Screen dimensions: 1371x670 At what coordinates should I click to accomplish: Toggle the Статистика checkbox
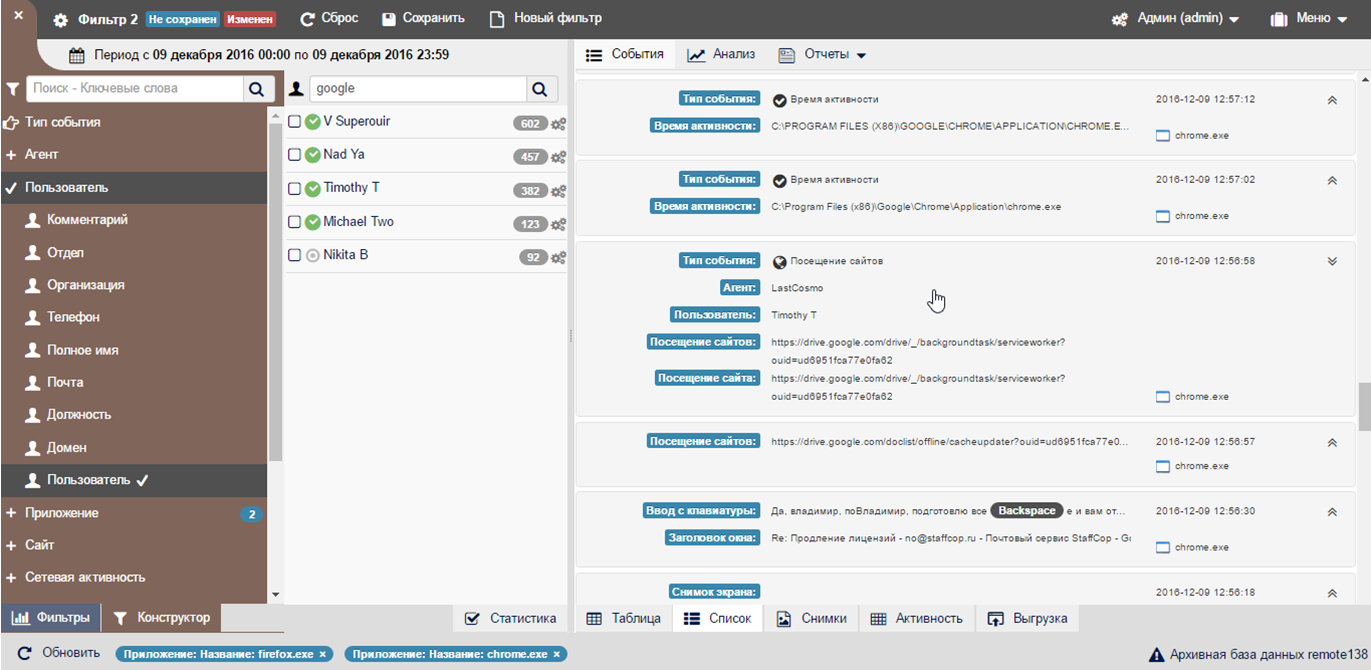(472, 619)
